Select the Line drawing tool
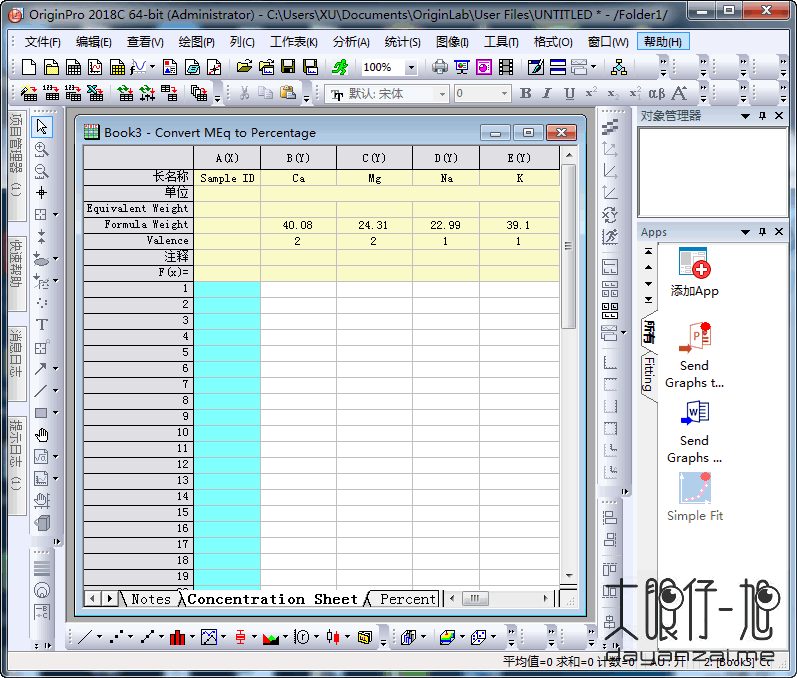The height and width of the screenshot is (678, 797). 41,390
